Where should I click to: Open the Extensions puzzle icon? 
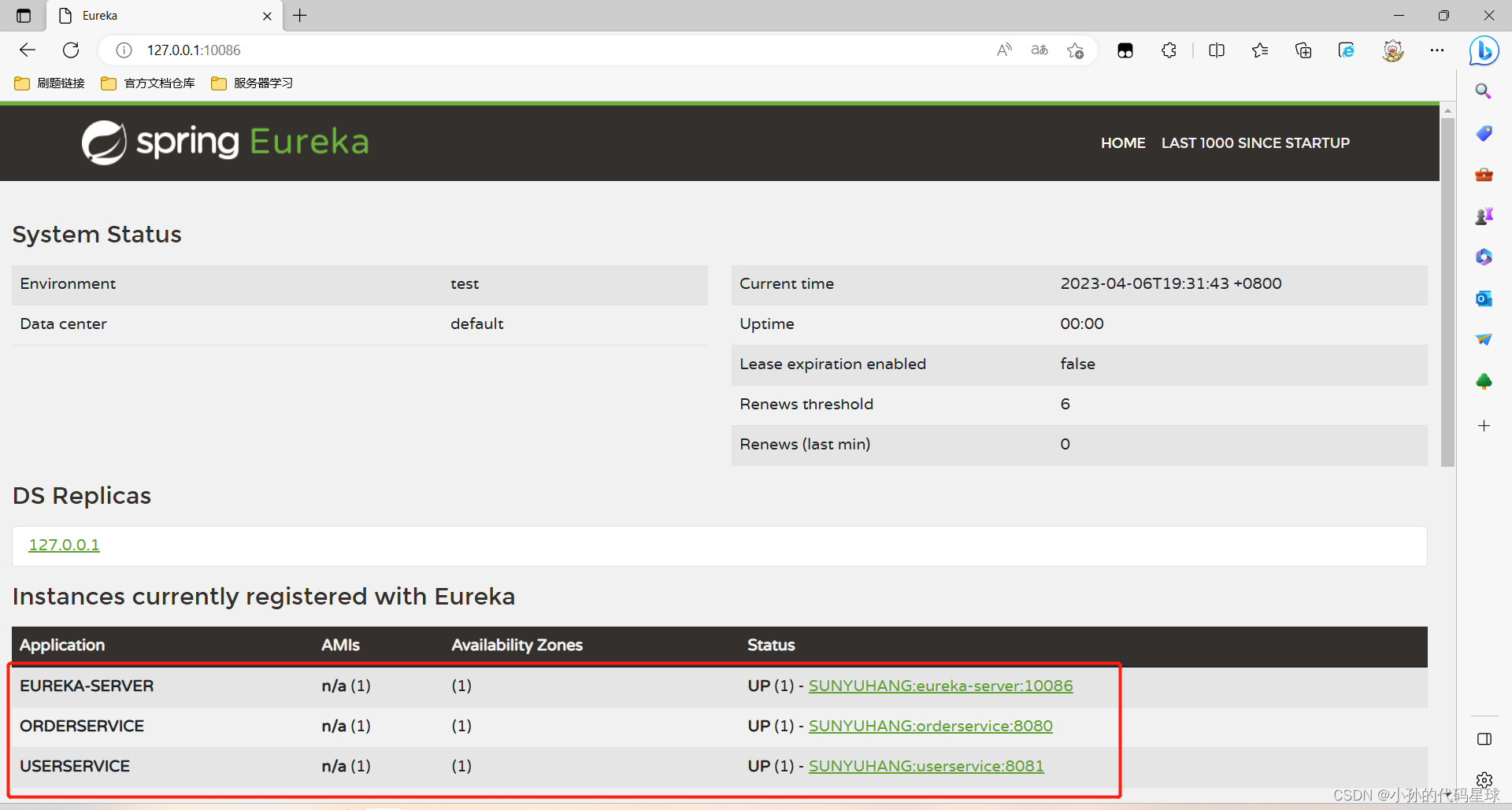1169,50
